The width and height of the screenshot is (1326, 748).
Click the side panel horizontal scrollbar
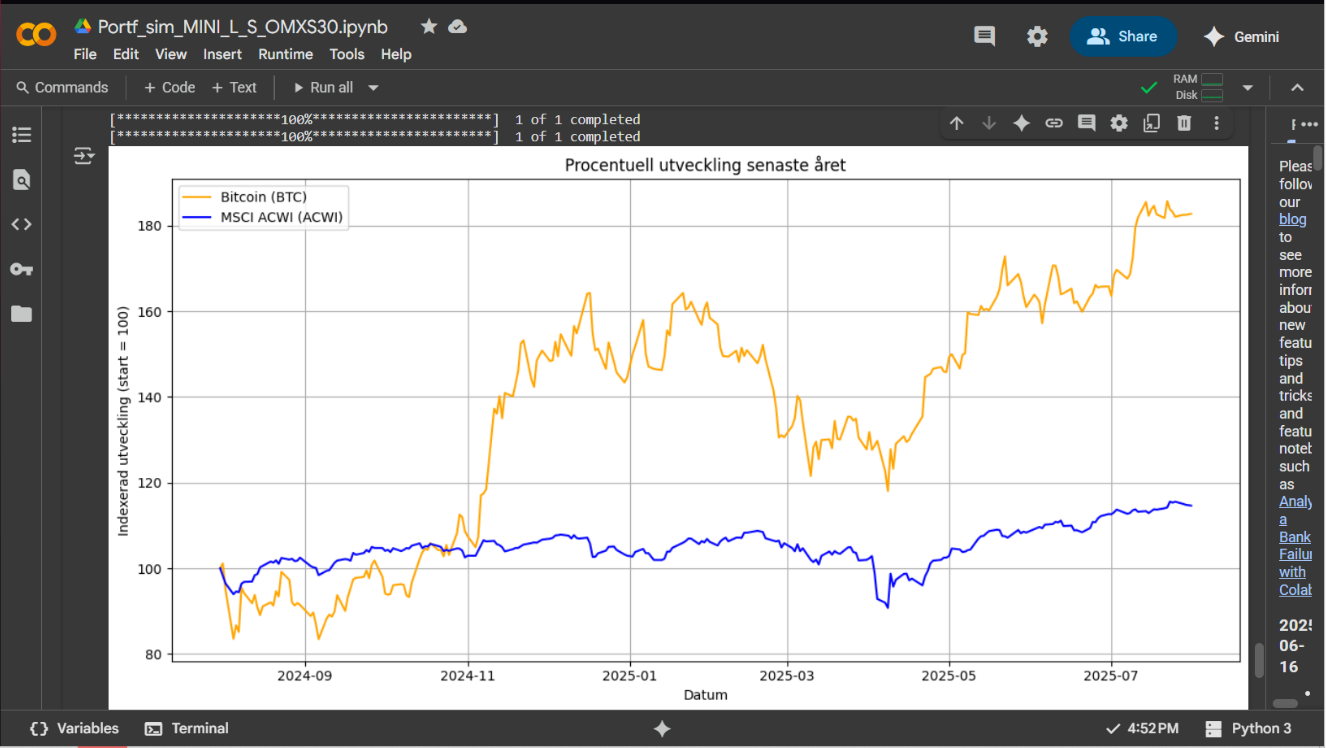[1285, 704]
